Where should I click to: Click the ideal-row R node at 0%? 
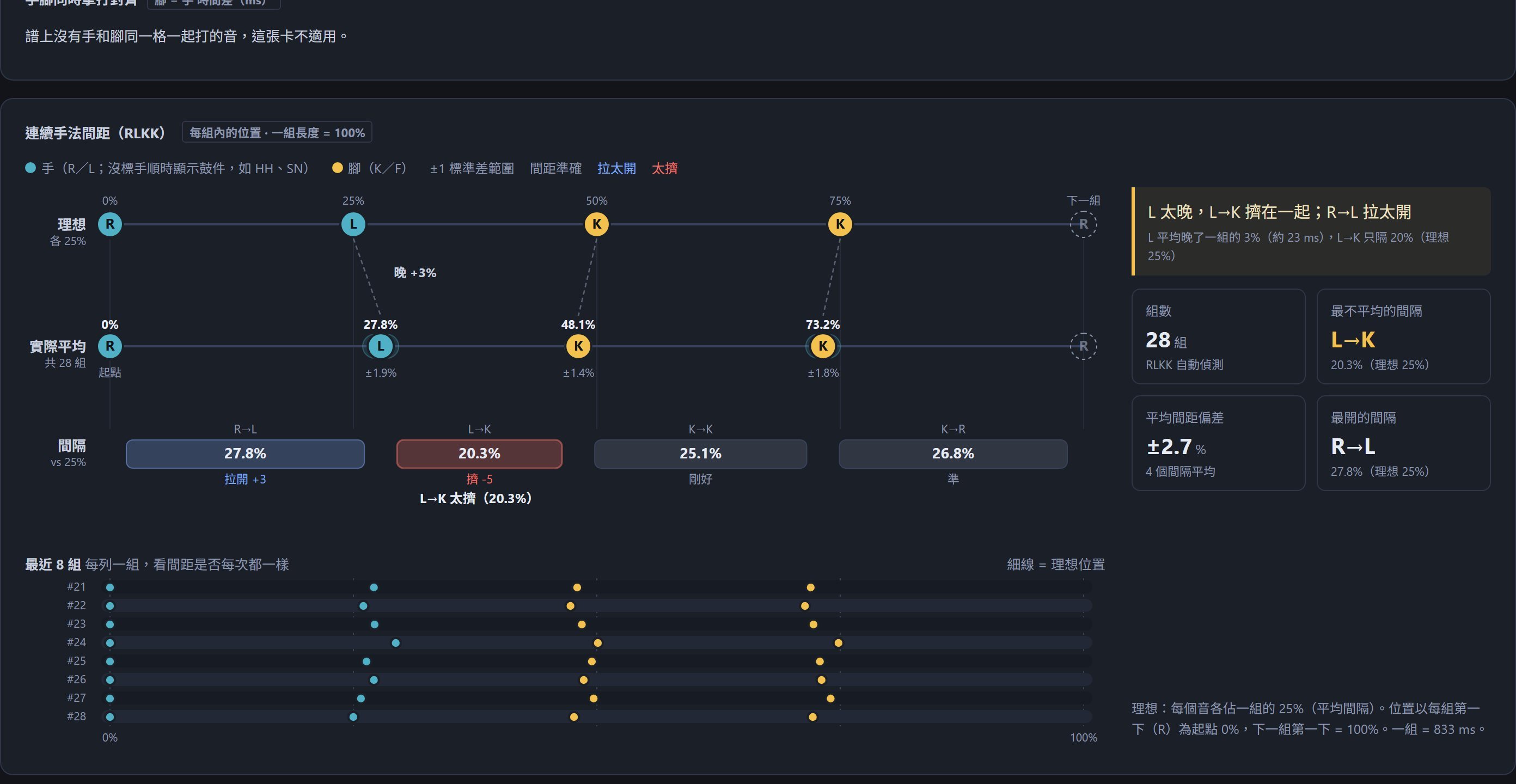(110, 224)
